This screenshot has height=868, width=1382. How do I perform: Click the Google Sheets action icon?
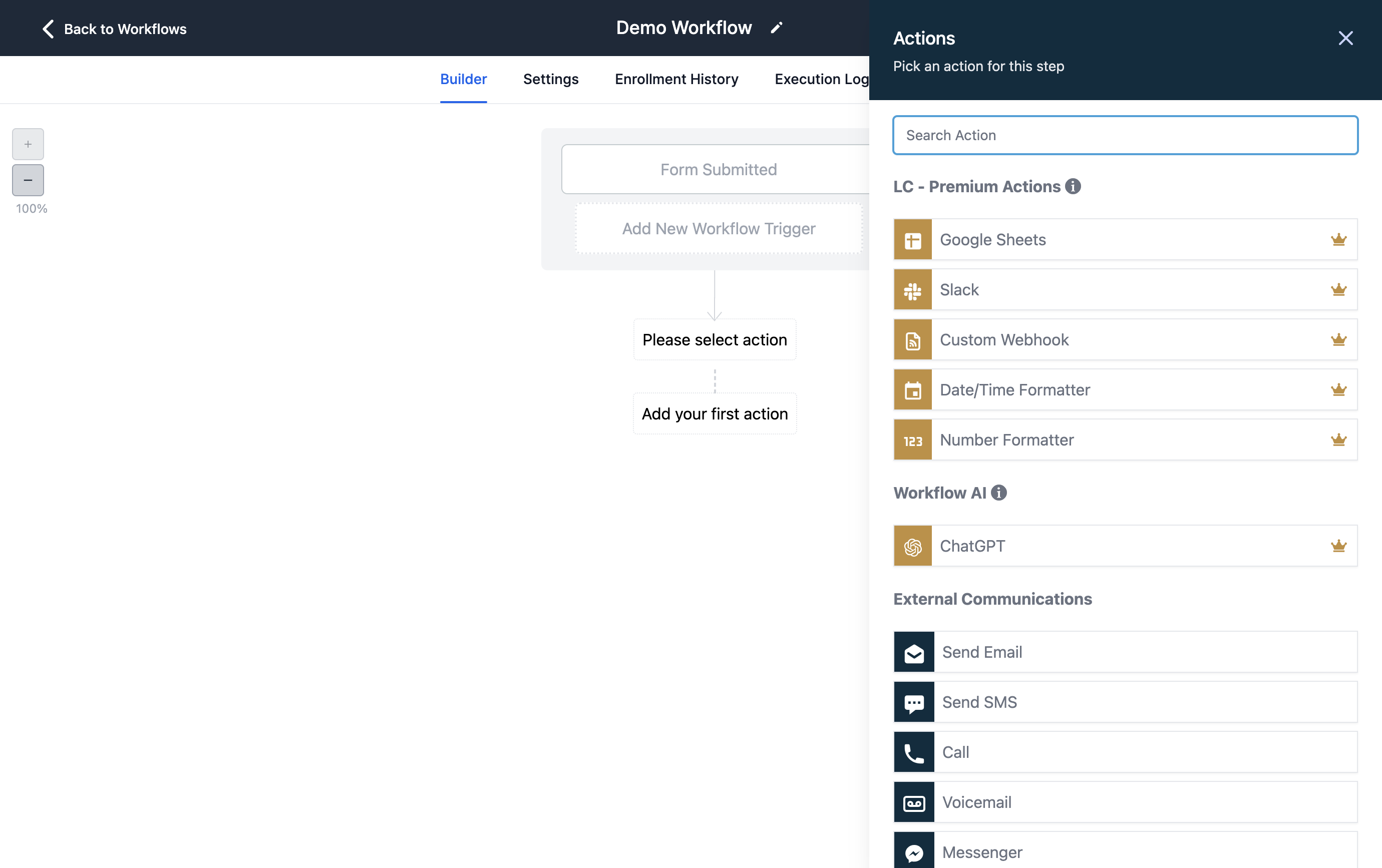(x=912, y=240)
